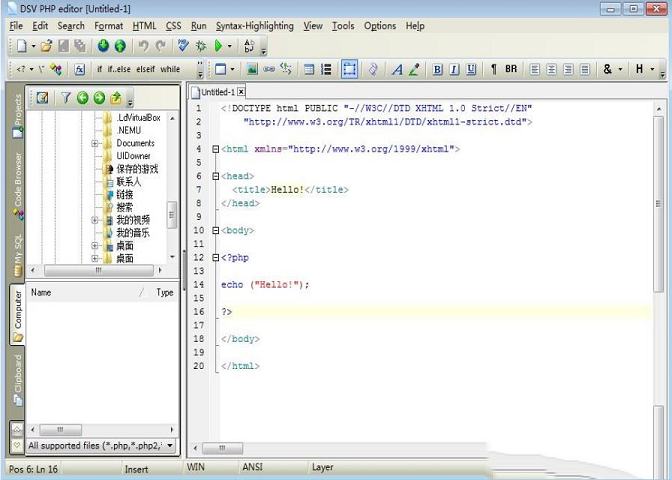
Task: Click the green globe upload icon
Action: click(x=120, y=45)
